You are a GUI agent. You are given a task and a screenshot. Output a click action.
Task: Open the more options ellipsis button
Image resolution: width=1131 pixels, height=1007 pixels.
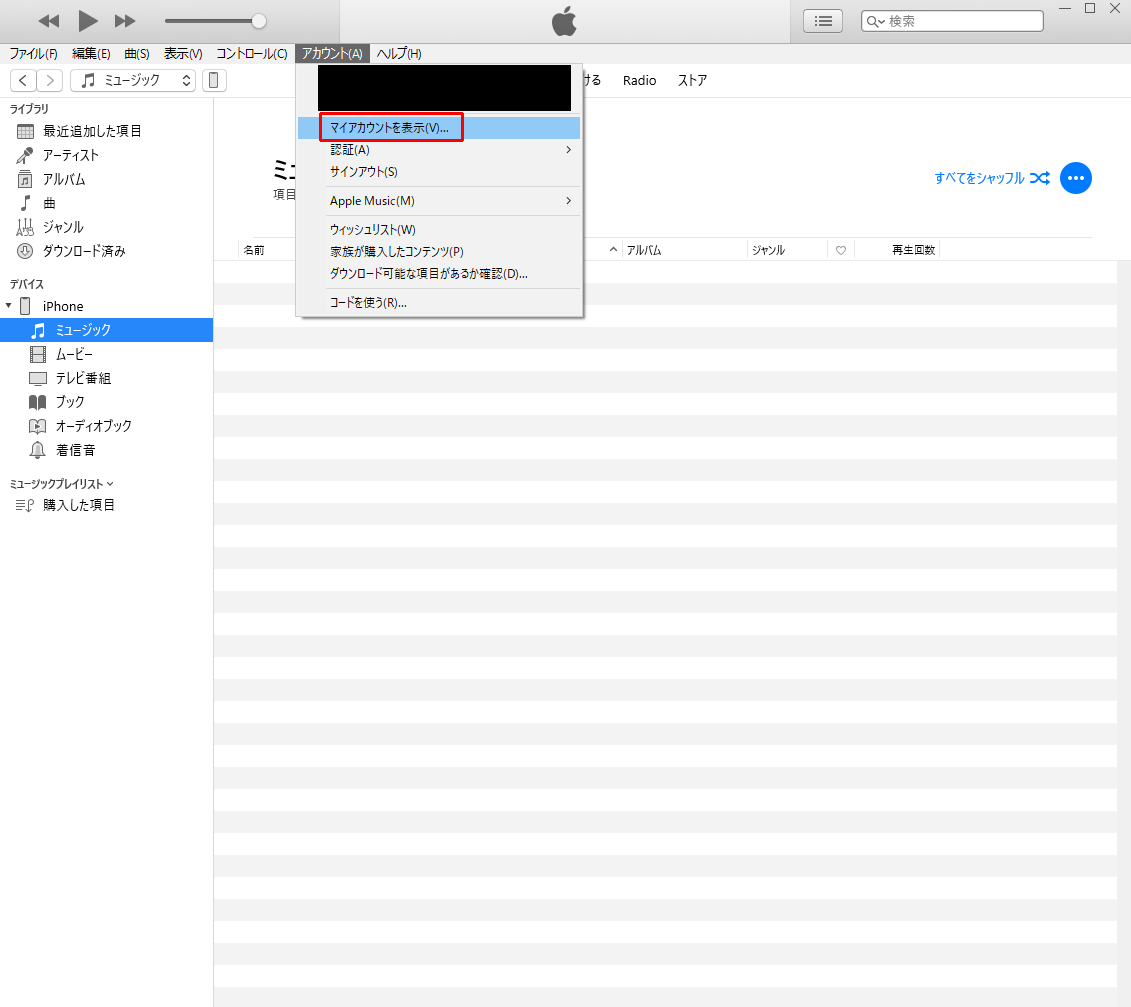click(1076, 178)
